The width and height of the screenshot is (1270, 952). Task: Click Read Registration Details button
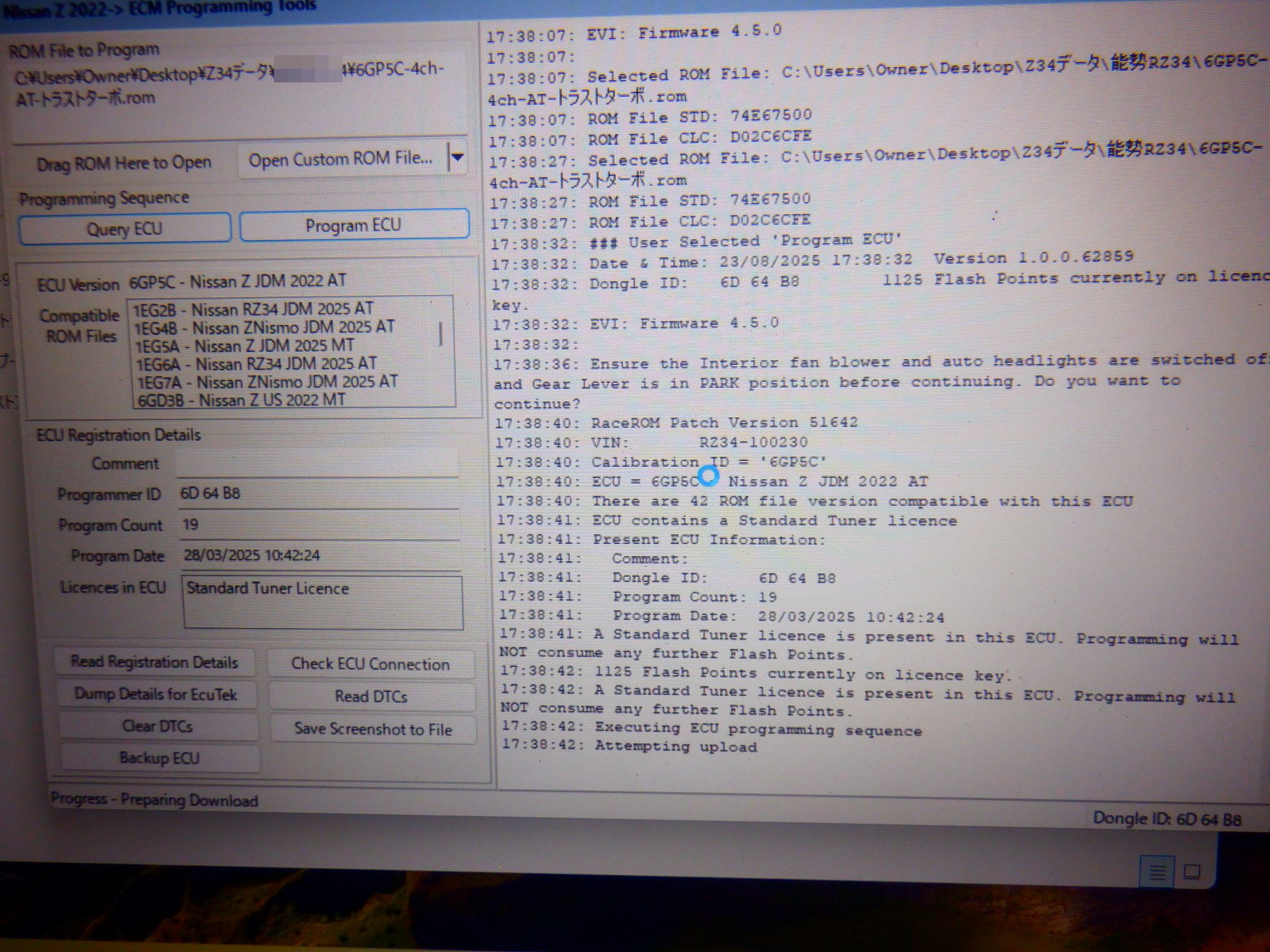154,662
